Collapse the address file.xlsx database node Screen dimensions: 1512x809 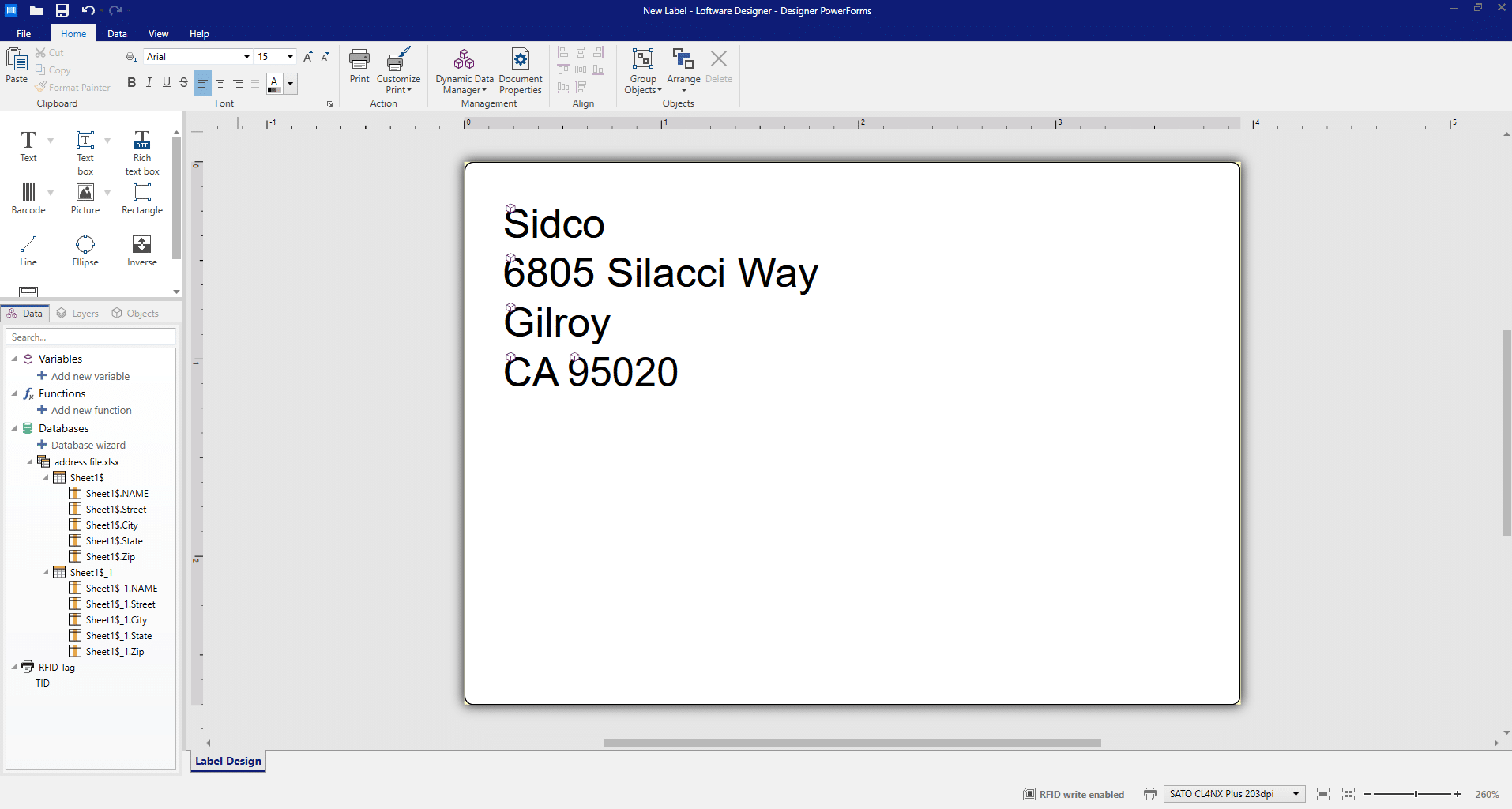[32, 461]
